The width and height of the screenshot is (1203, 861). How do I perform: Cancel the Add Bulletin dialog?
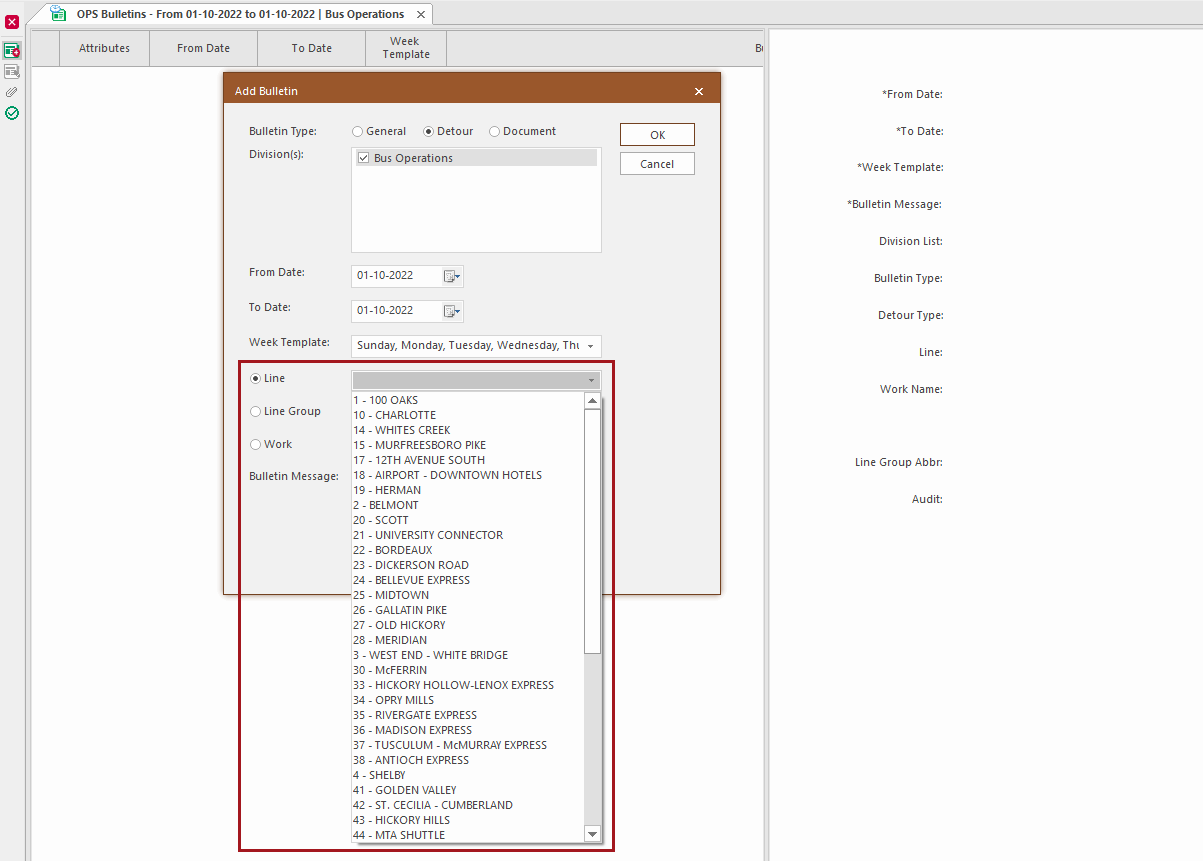[656, 163]
